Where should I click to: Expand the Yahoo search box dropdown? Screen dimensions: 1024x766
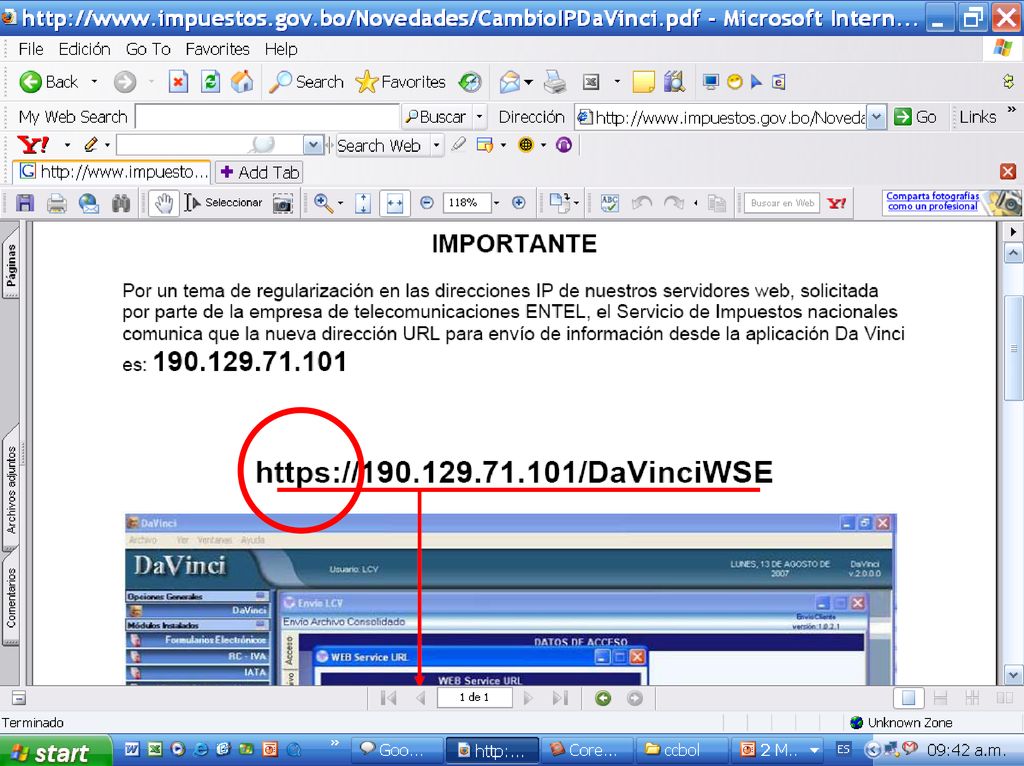[313, 144]
